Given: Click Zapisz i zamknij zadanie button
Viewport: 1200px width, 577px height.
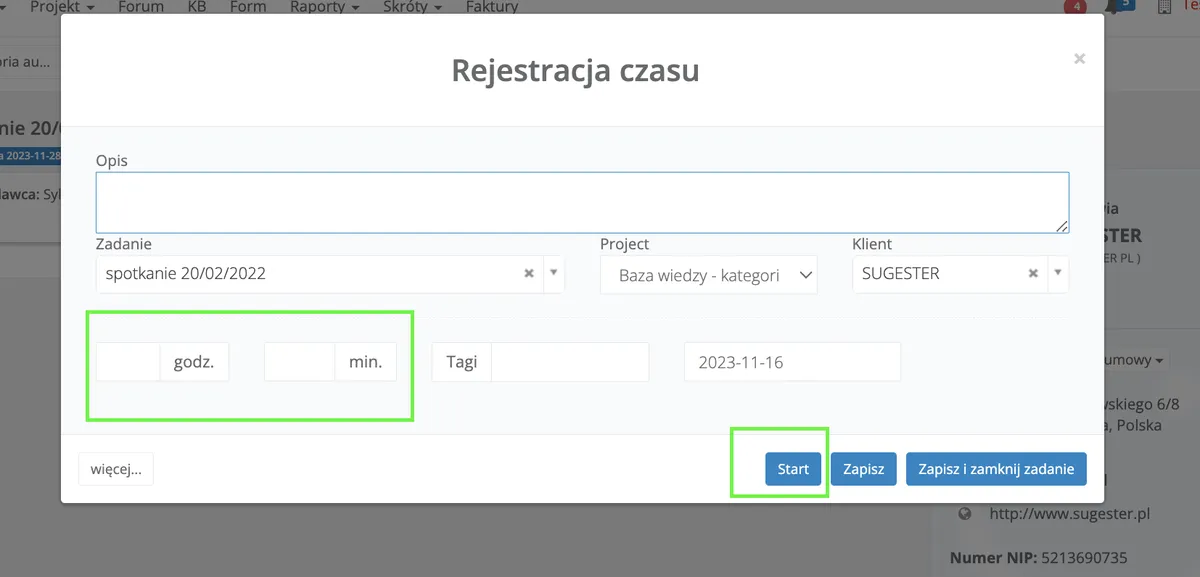Looking at the screenshot, I should 996,469.
